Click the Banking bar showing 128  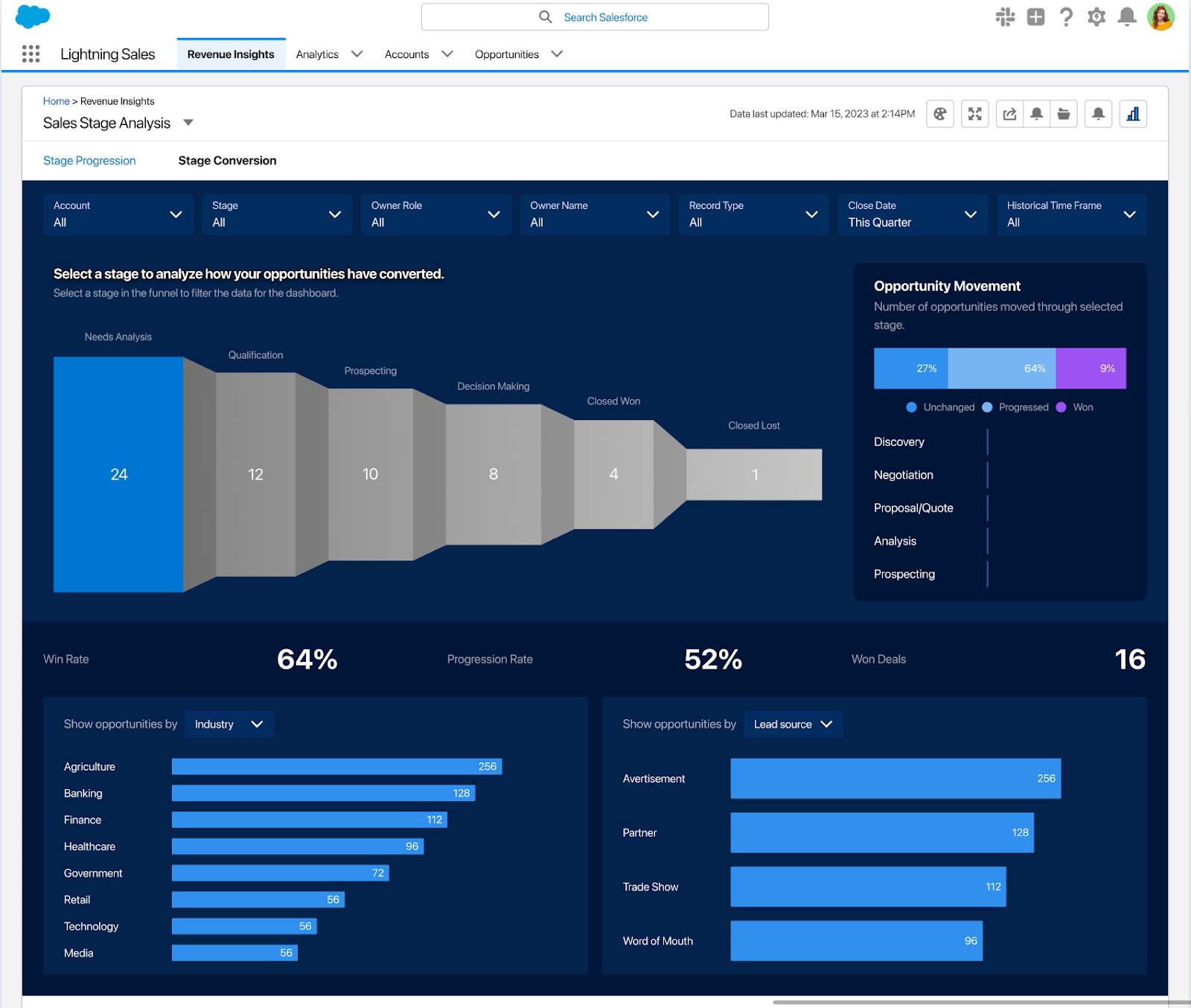[x=323, y=794]
